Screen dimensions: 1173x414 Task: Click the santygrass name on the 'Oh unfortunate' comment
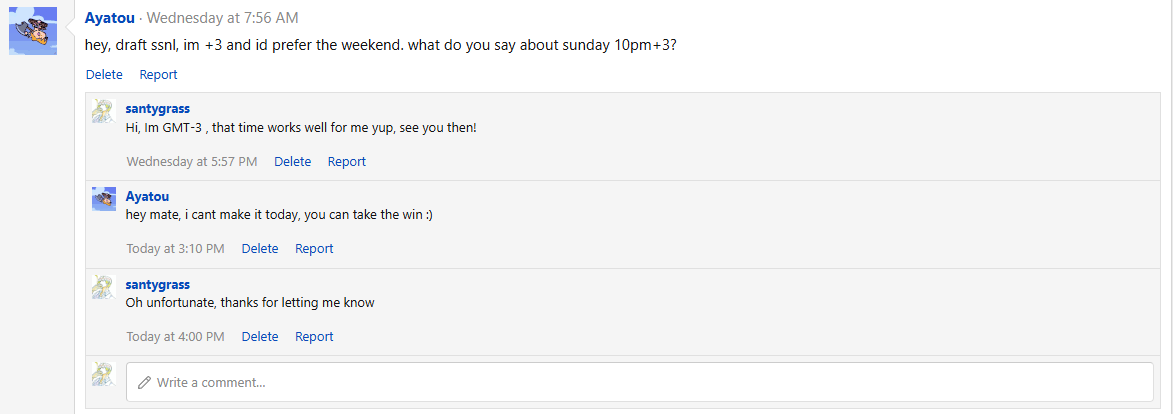tap(157, 284)
